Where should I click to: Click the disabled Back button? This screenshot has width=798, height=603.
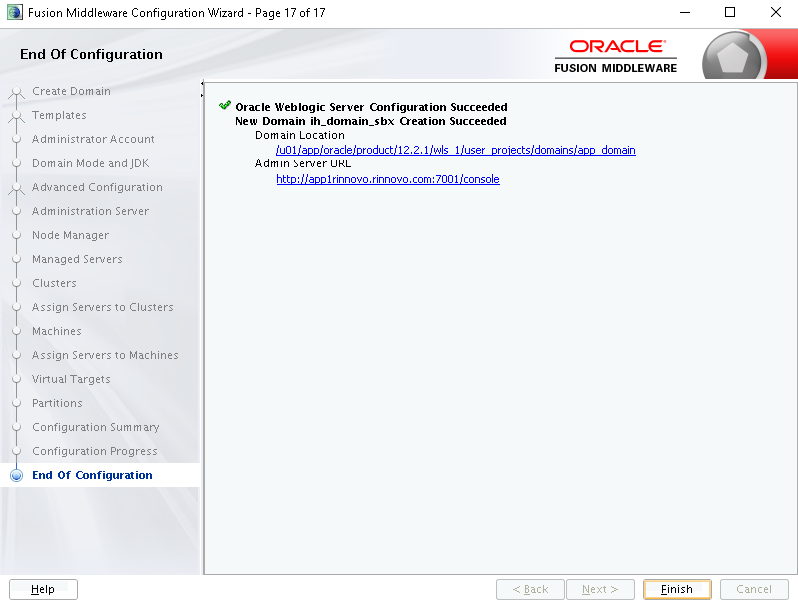530,589
